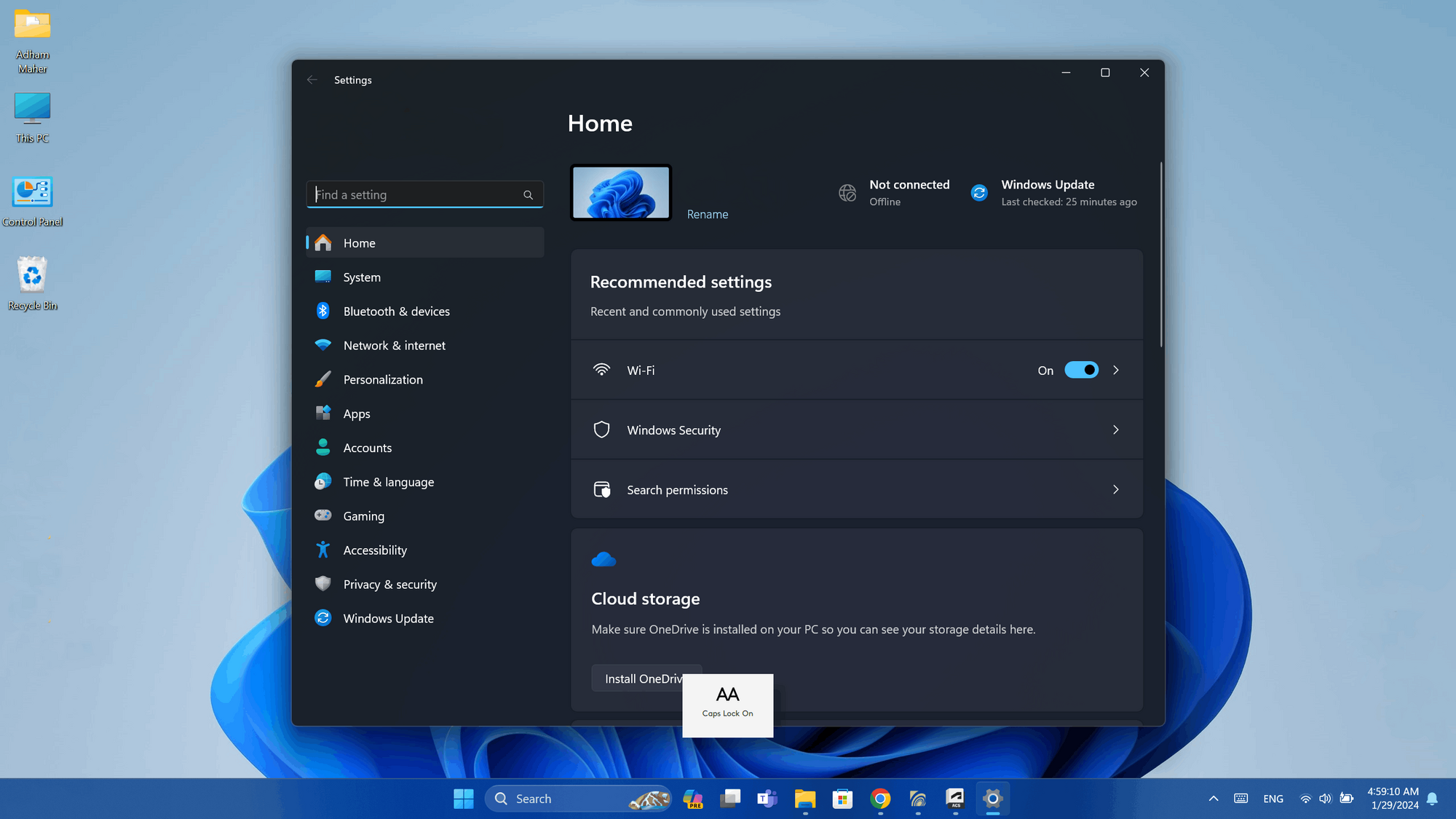
Task: Click the Search permissions icon
Action: pos(602,489)
